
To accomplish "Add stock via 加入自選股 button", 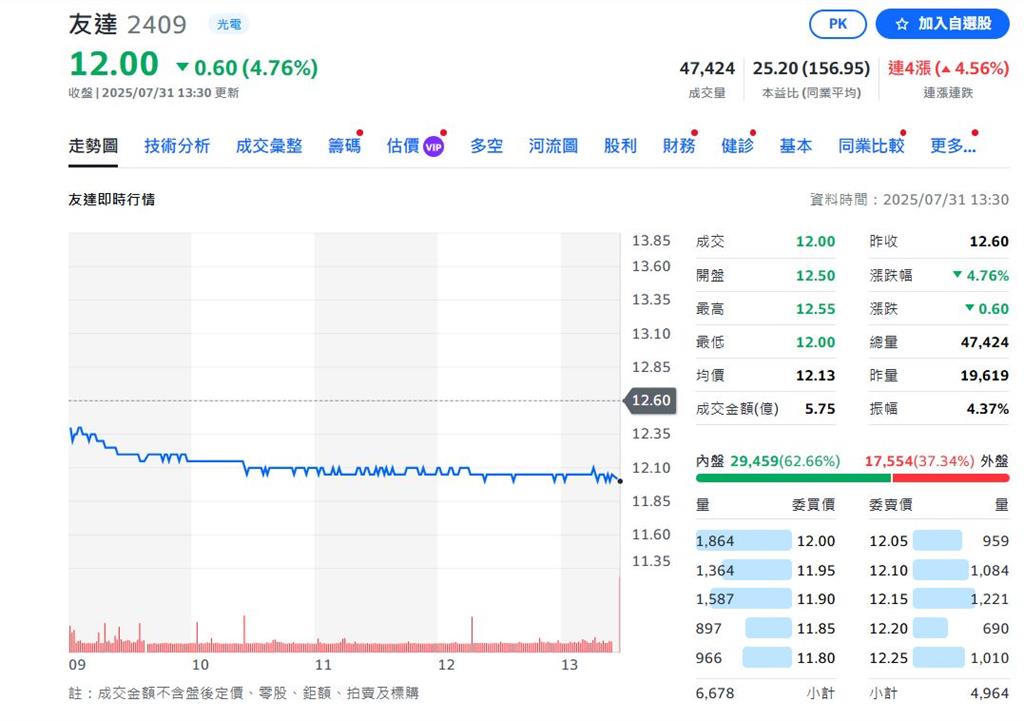I will (x=942, y=24).
